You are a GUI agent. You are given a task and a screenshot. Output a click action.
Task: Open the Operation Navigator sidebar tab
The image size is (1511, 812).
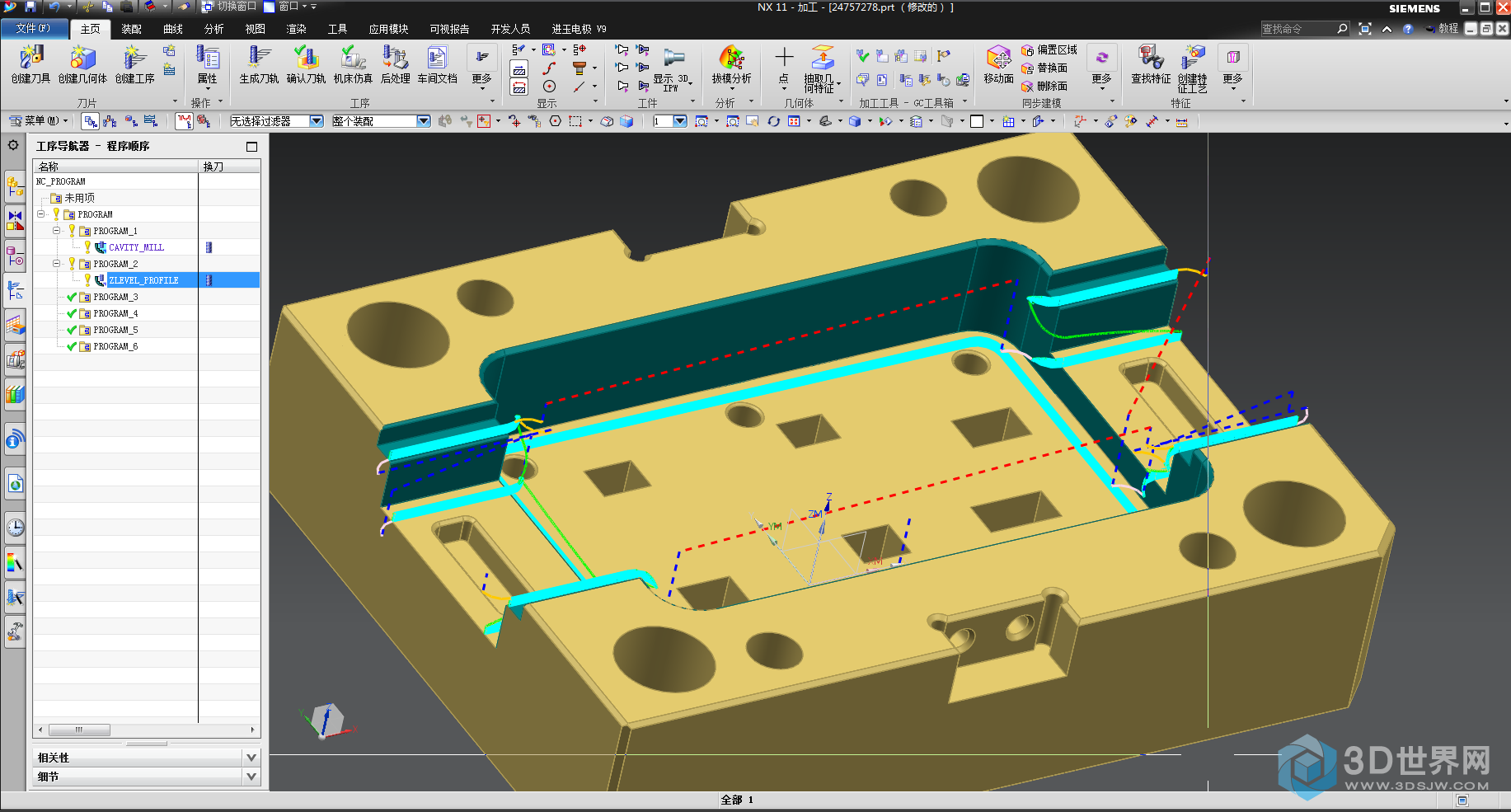pos(15,291)
